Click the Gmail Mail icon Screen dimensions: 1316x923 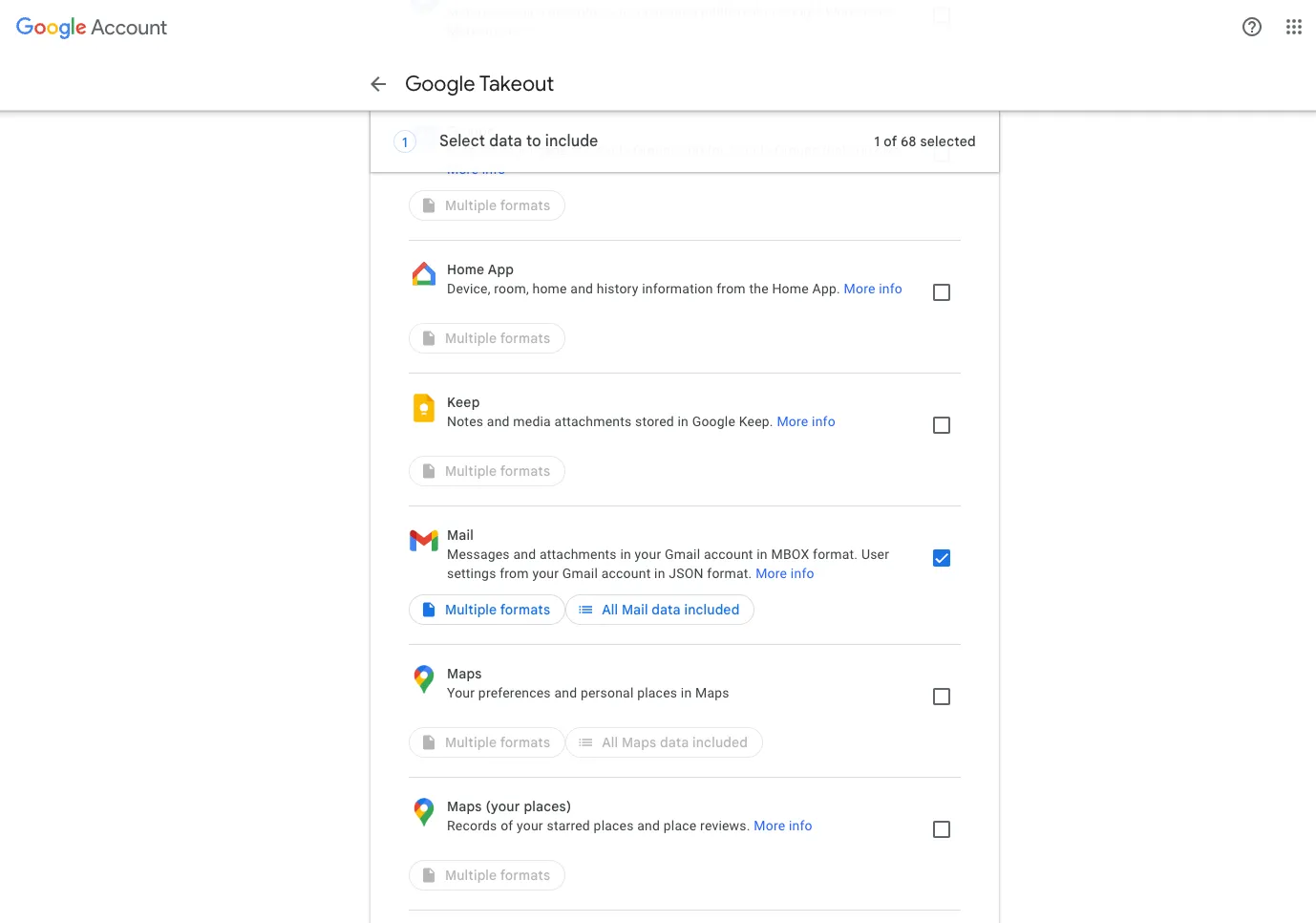[x=424, y=541]
